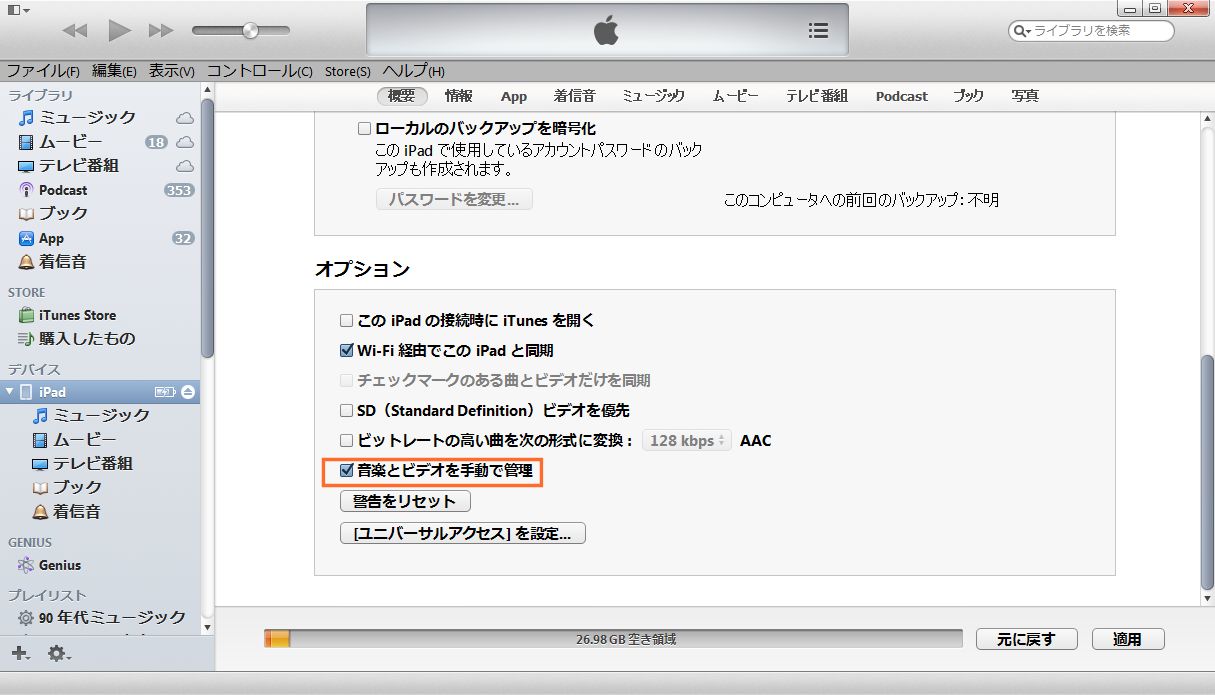Select Genius in the sidebar

click(x=60, y=565)
